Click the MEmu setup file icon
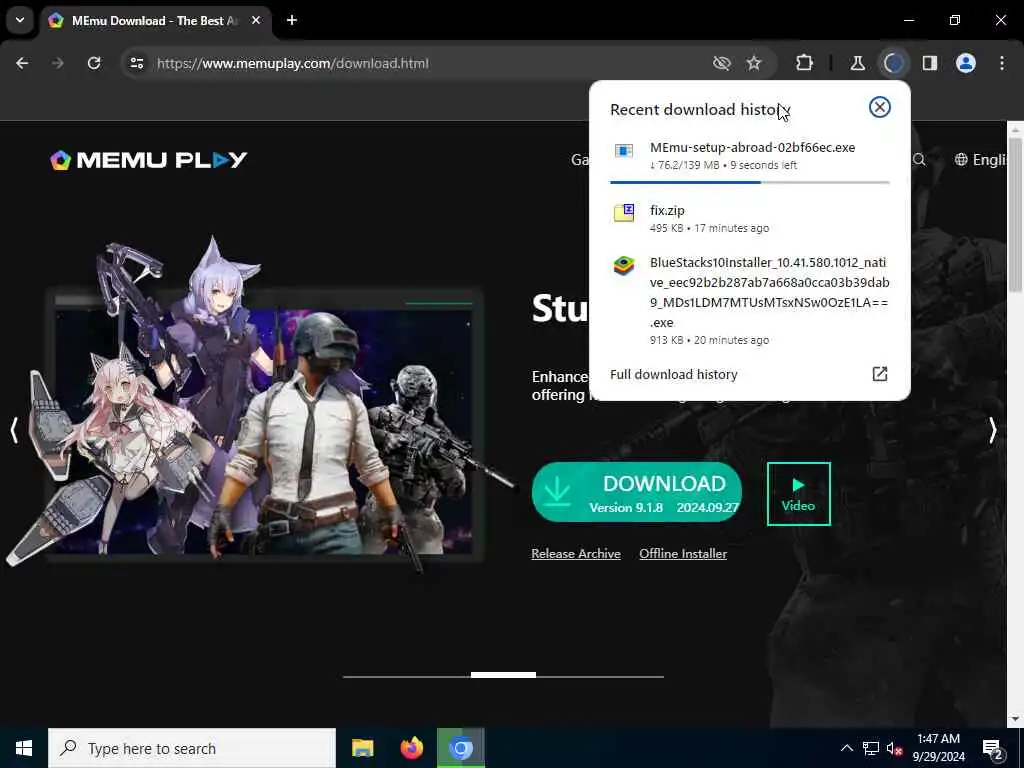1024x768 pixels. 624,151
